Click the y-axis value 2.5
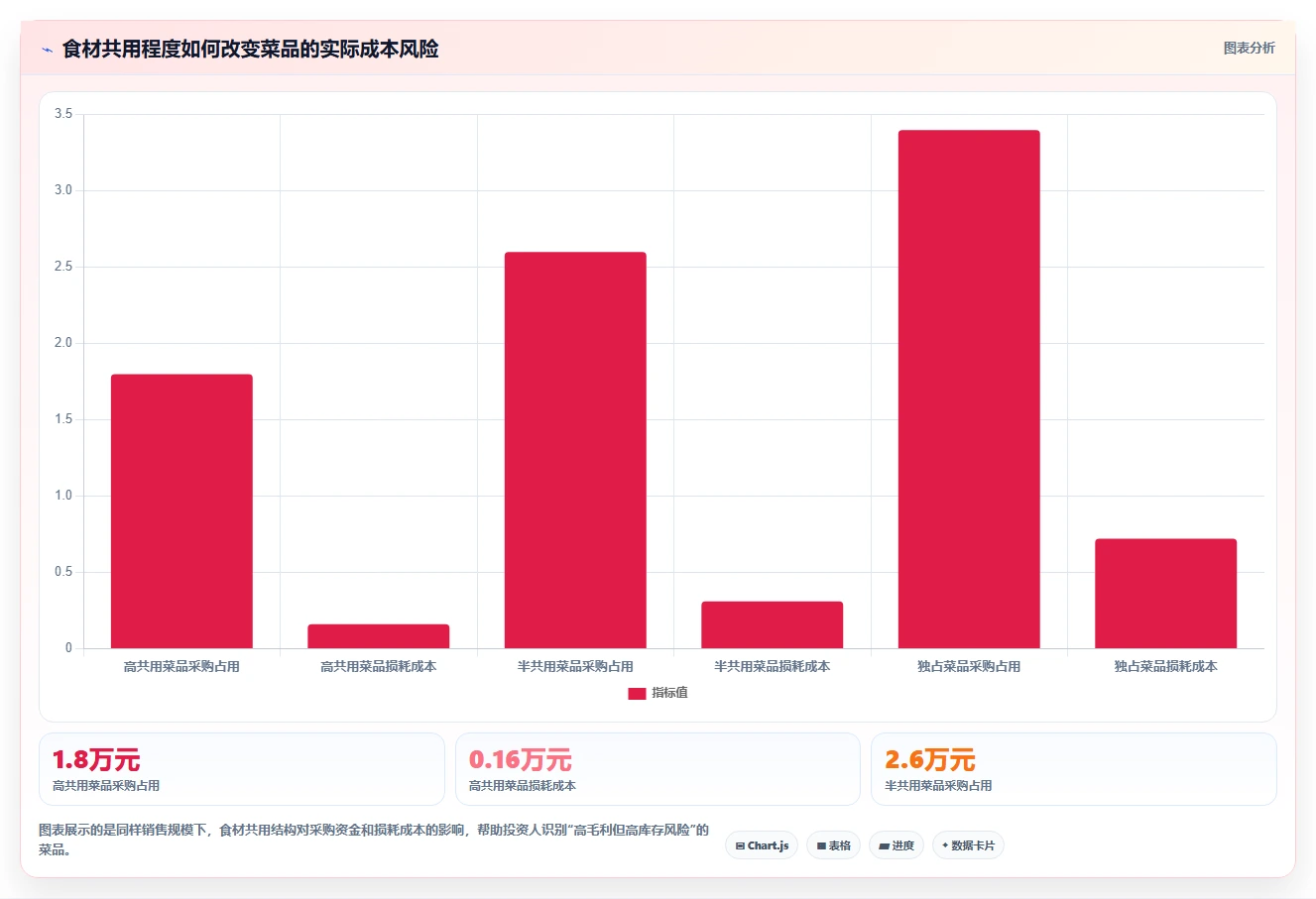1316x899 pixels. click(x=63, y=267)
